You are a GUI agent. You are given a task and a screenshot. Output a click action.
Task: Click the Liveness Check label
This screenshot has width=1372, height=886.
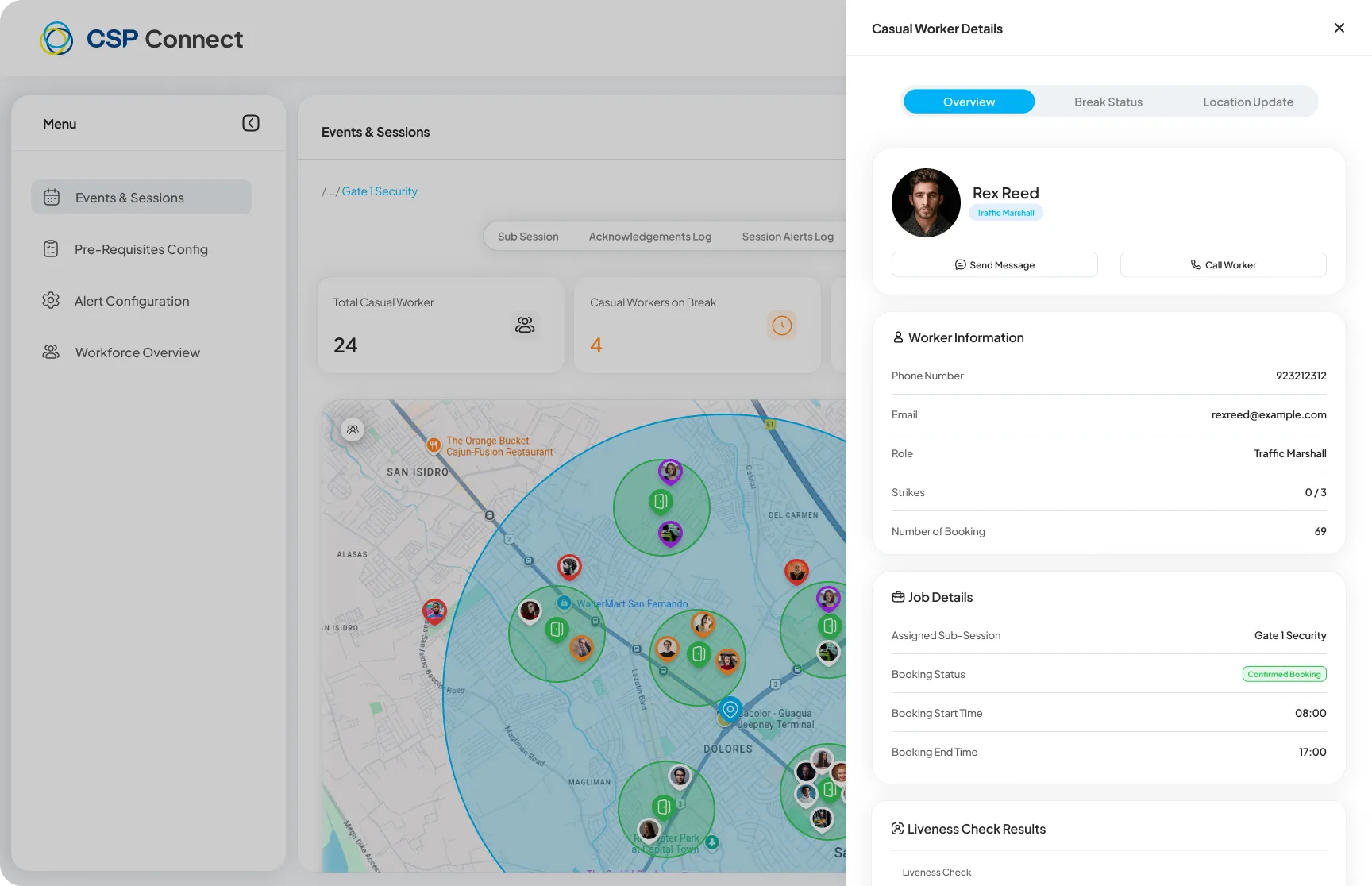click(937, 872)
